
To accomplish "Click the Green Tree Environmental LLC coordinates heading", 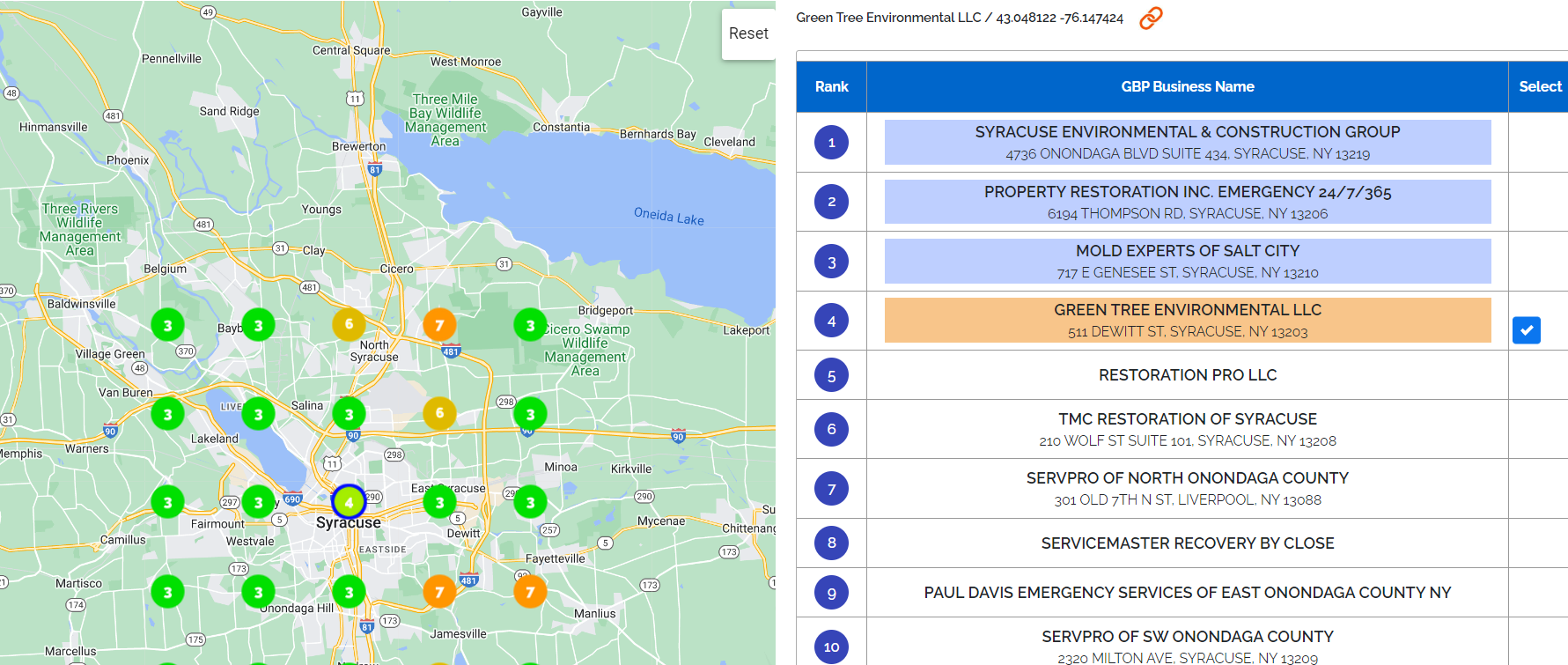I will tap(960, 18).
